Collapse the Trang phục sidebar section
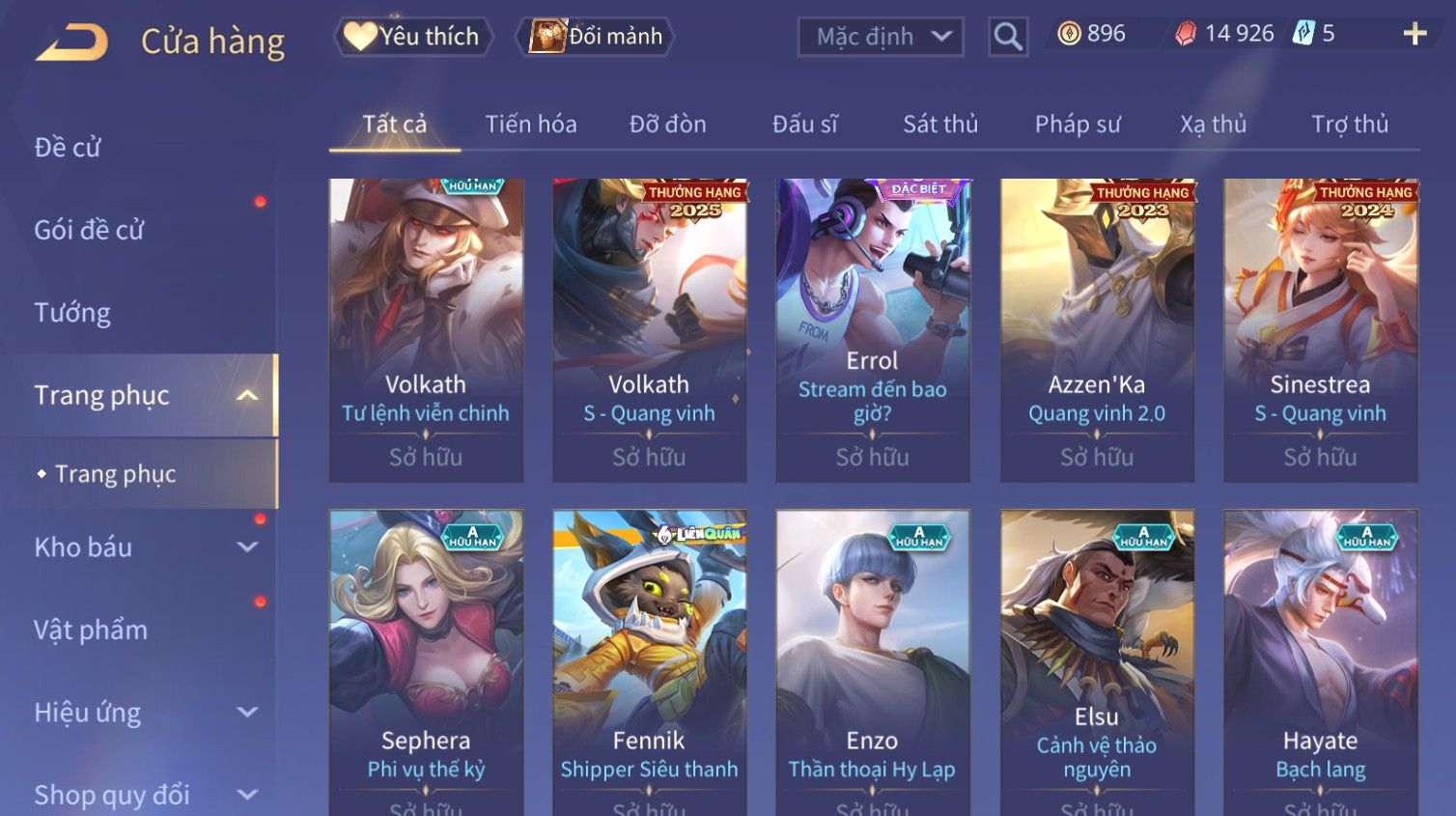 (x=247, y=395)
